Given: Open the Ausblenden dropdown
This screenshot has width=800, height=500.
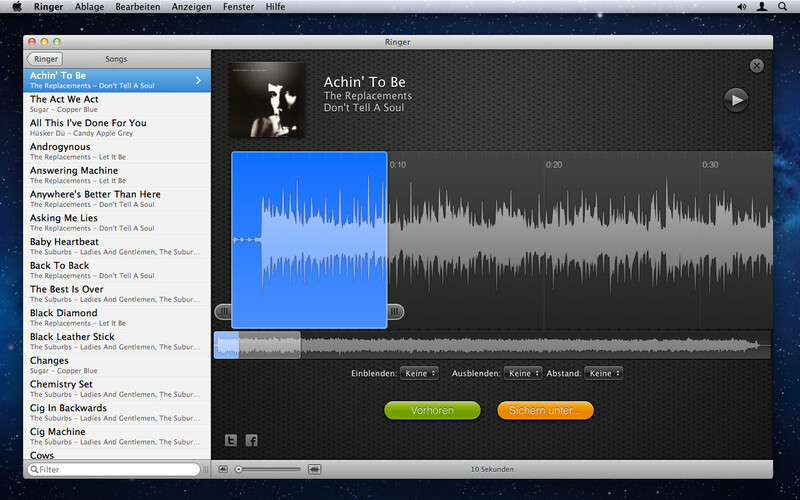Looking at the screenshot, I should [523, 373].
